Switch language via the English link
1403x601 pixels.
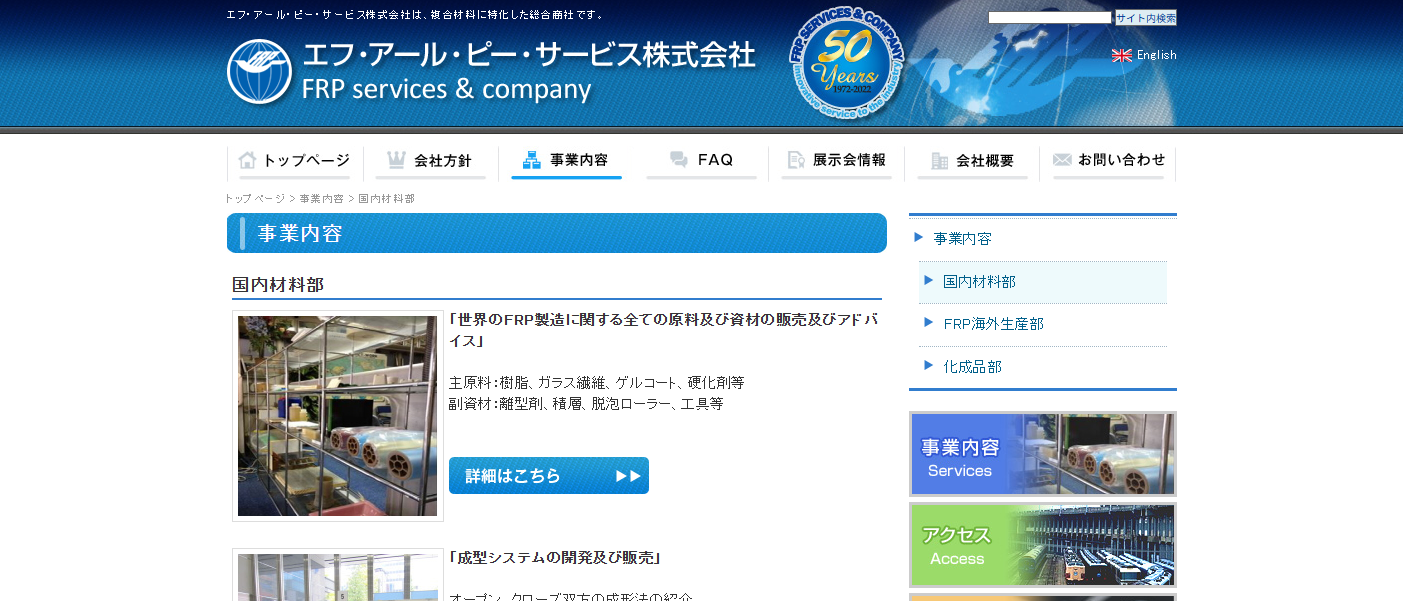1156,55
